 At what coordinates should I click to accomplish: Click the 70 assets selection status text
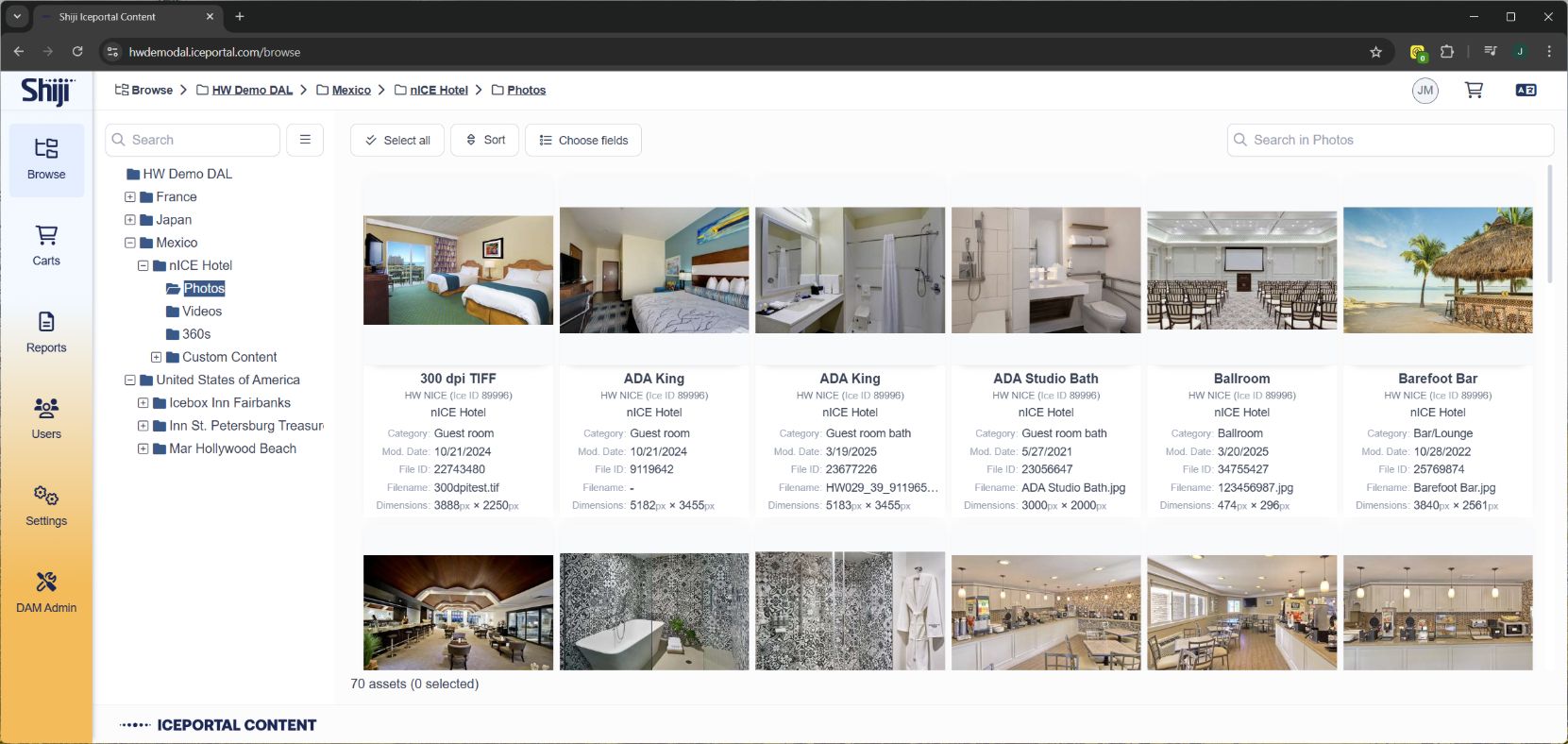[x=414, y=684]
